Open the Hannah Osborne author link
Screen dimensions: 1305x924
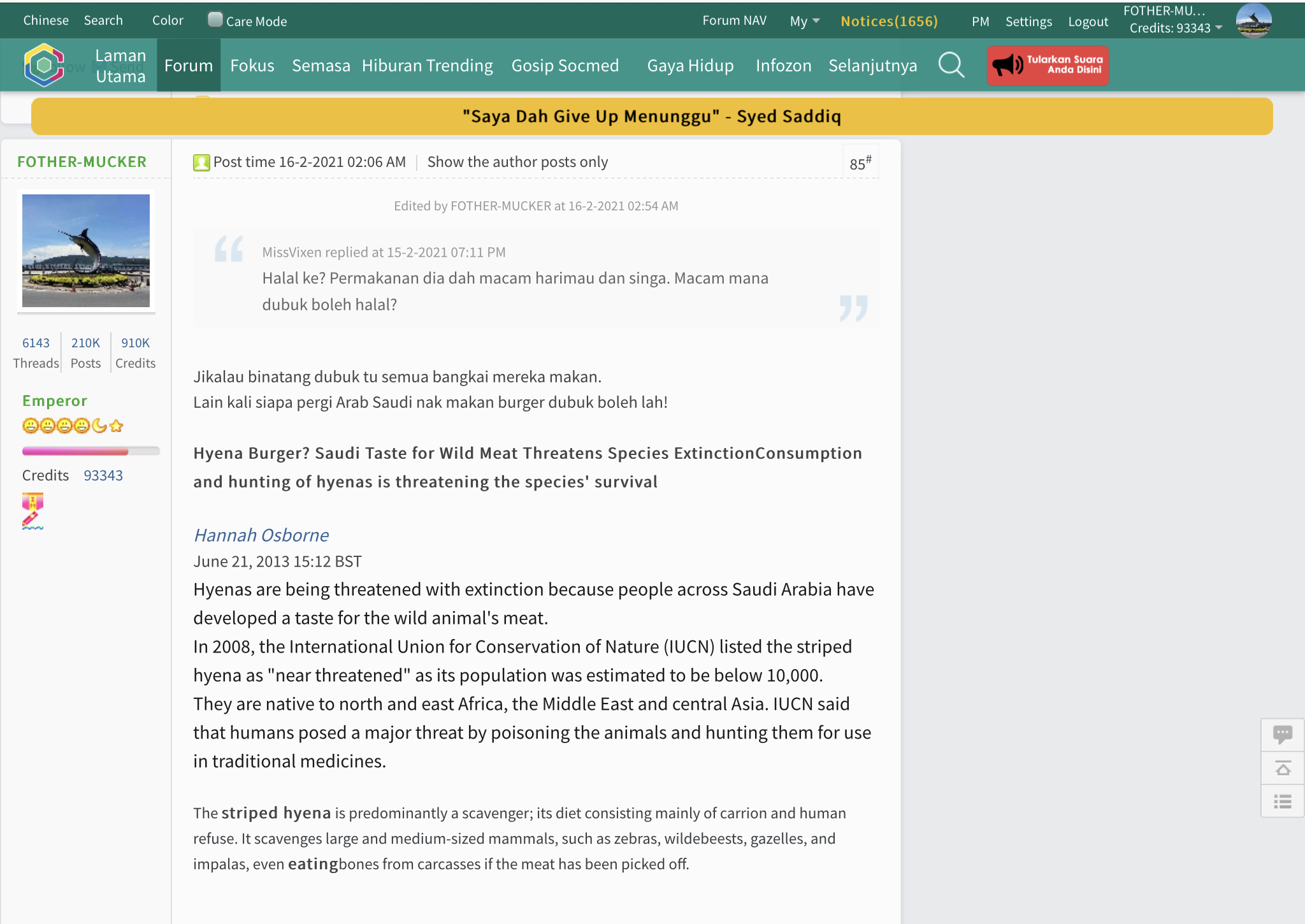261,535
